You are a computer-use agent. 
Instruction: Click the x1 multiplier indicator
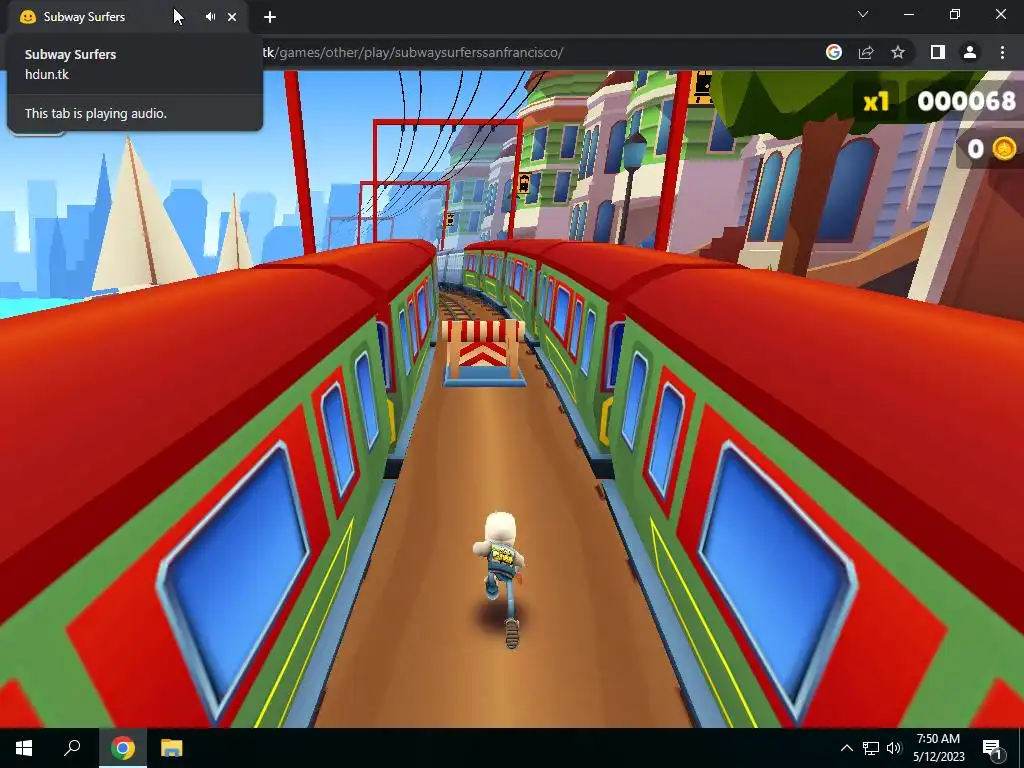(876, 101)
